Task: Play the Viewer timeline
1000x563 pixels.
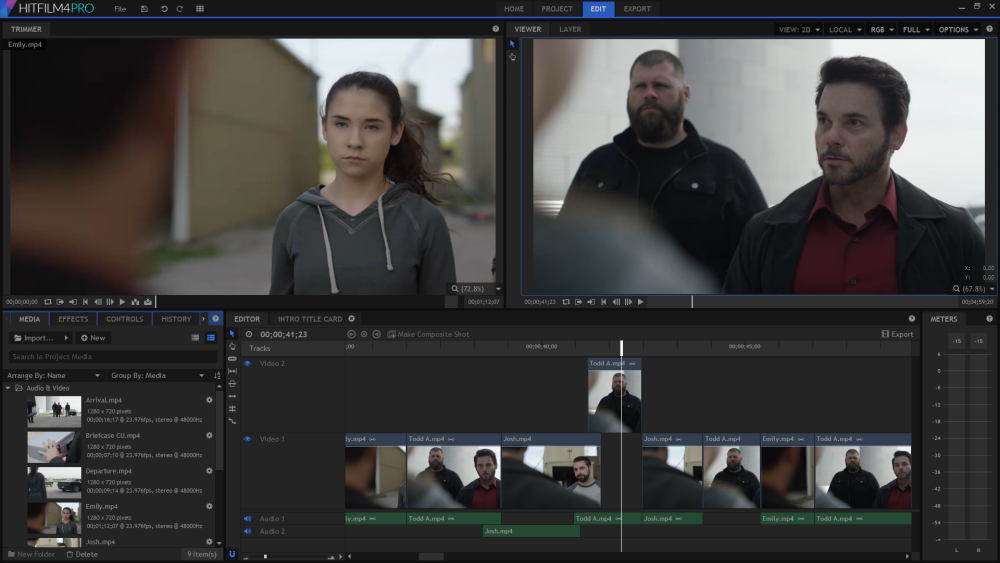Action: 641,302
